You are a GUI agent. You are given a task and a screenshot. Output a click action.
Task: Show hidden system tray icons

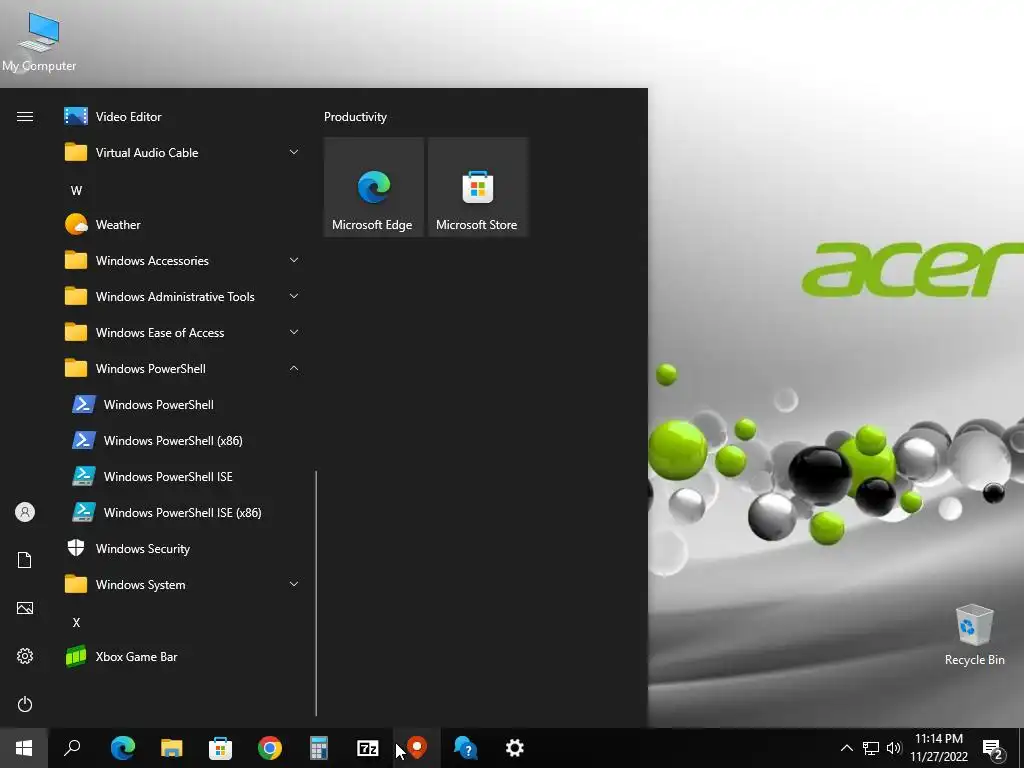point(846,748)
